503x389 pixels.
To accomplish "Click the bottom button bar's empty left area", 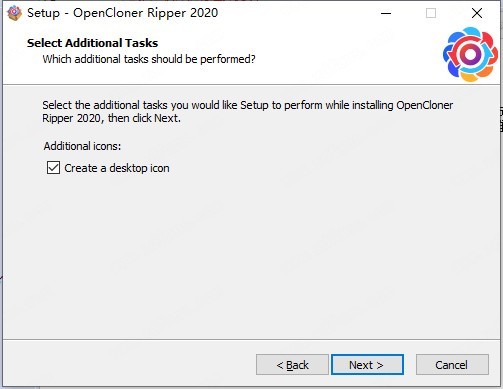I will click(127, 365).
